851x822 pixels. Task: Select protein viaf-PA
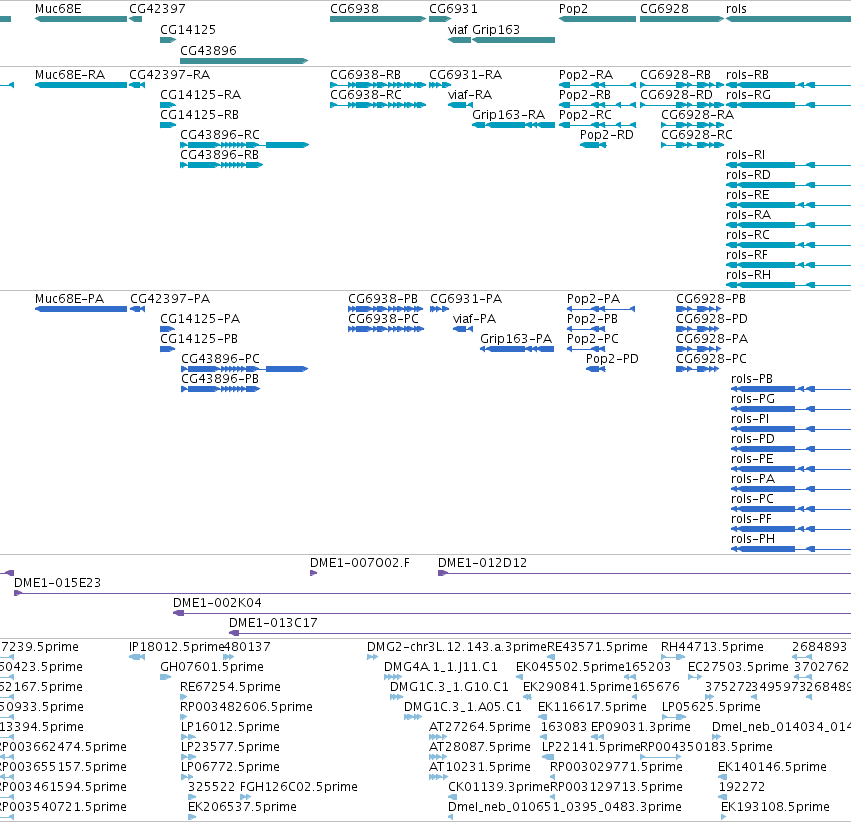pos(474,318)
